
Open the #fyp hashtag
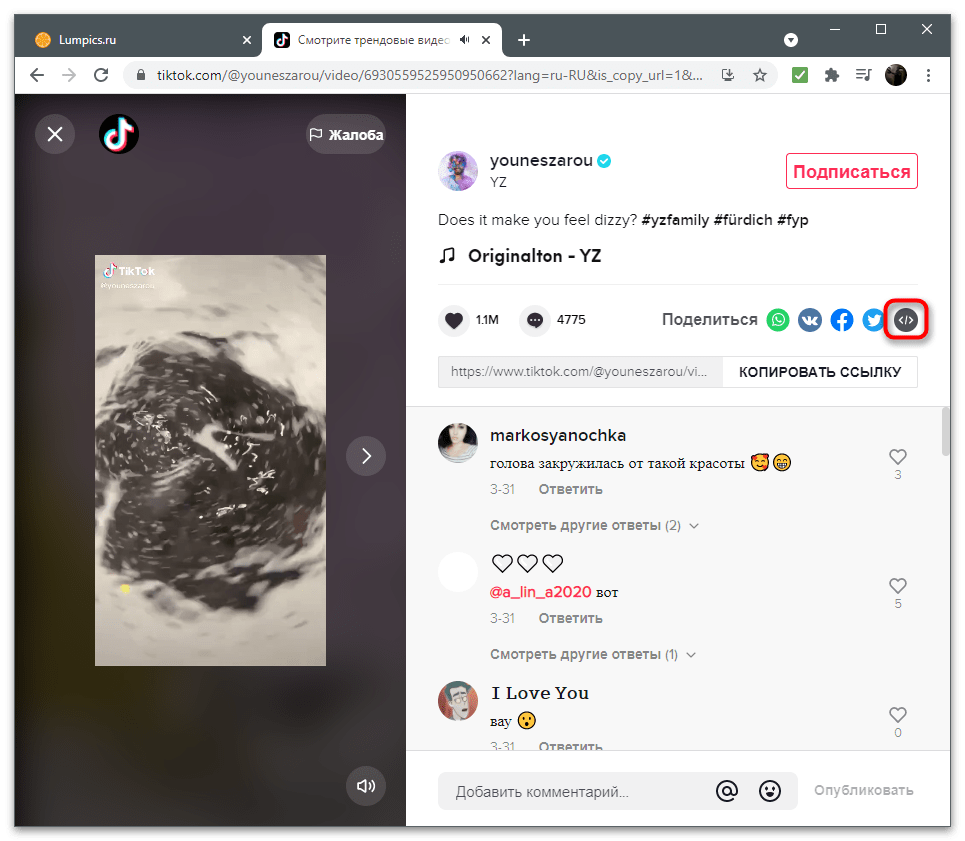(793, 220)
